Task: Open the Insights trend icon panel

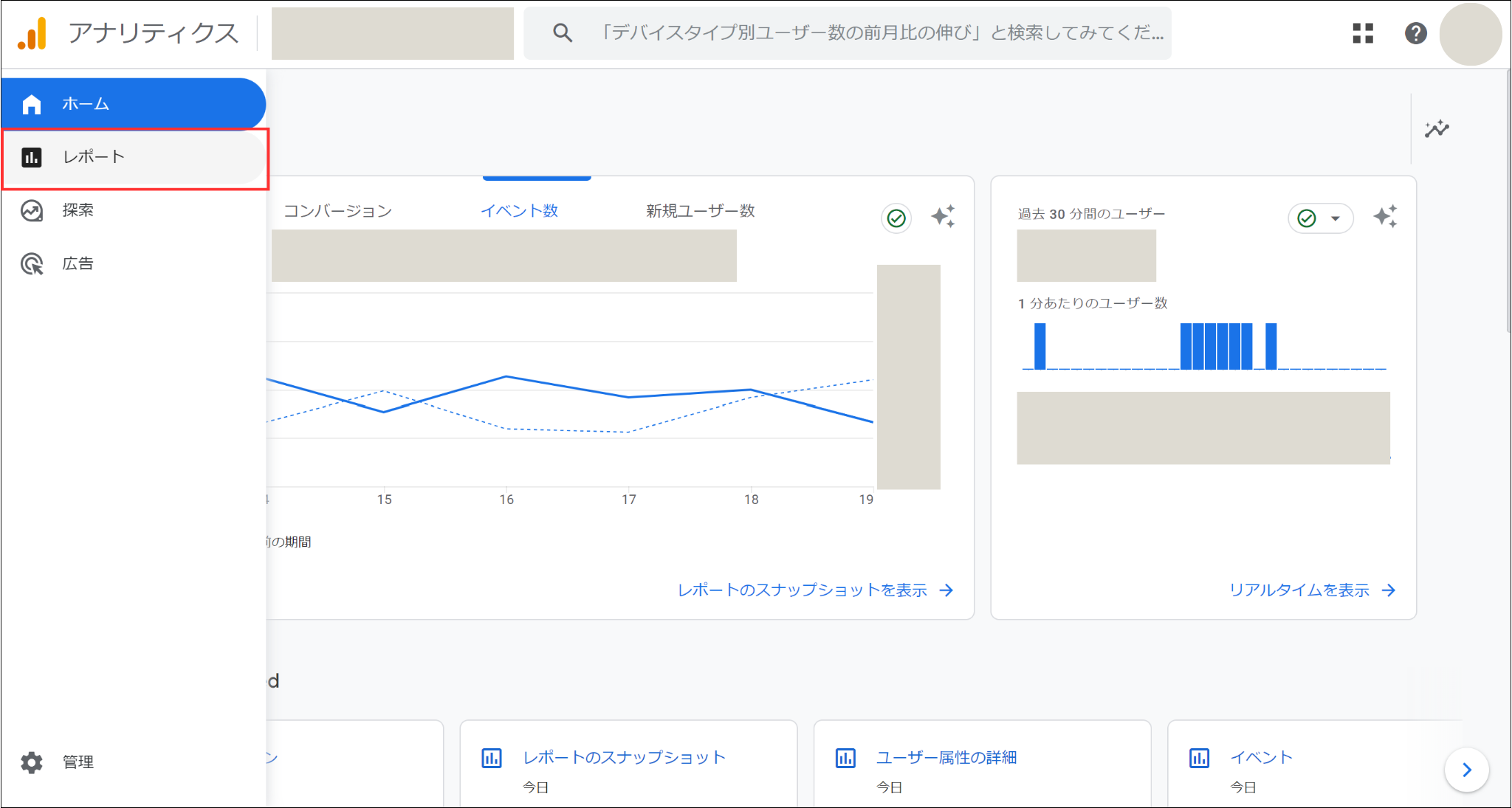Action: (x=1437, y=129)
